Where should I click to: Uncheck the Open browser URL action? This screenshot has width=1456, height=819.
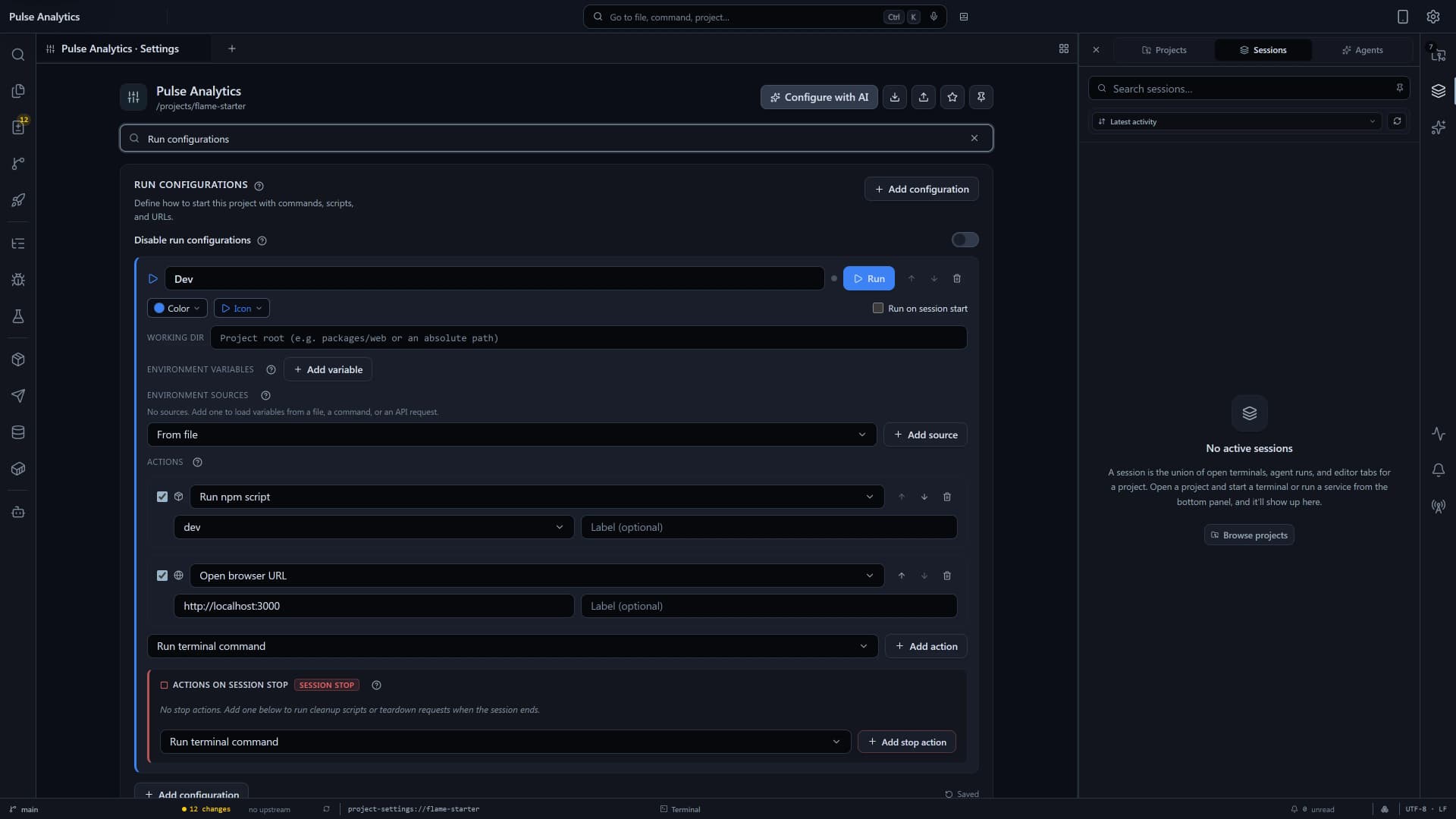(162, 576)
